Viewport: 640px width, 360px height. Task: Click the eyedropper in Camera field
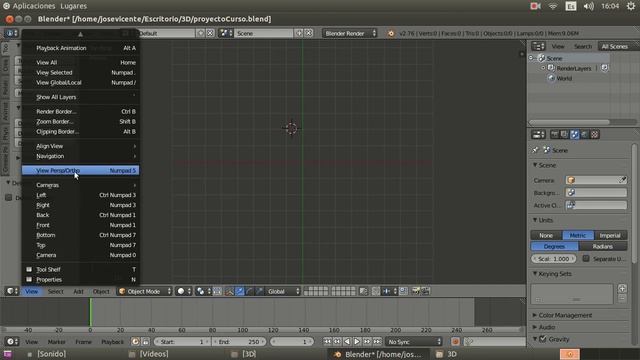point(623,180)
